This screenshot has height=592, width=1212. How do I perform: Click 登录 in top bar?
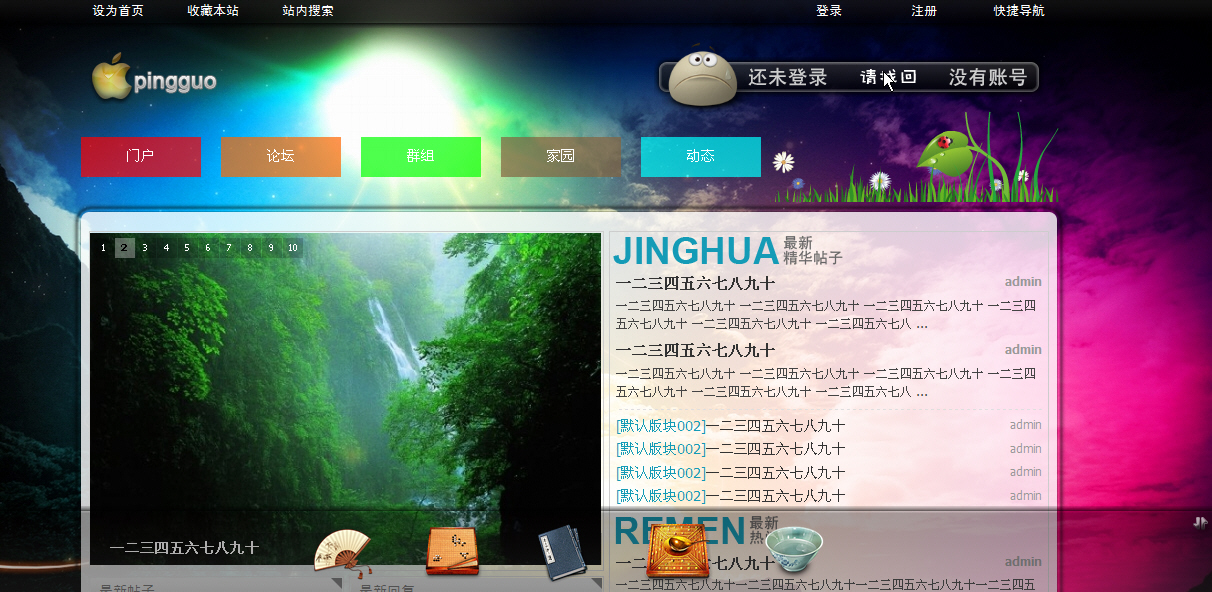coord(829,11)
